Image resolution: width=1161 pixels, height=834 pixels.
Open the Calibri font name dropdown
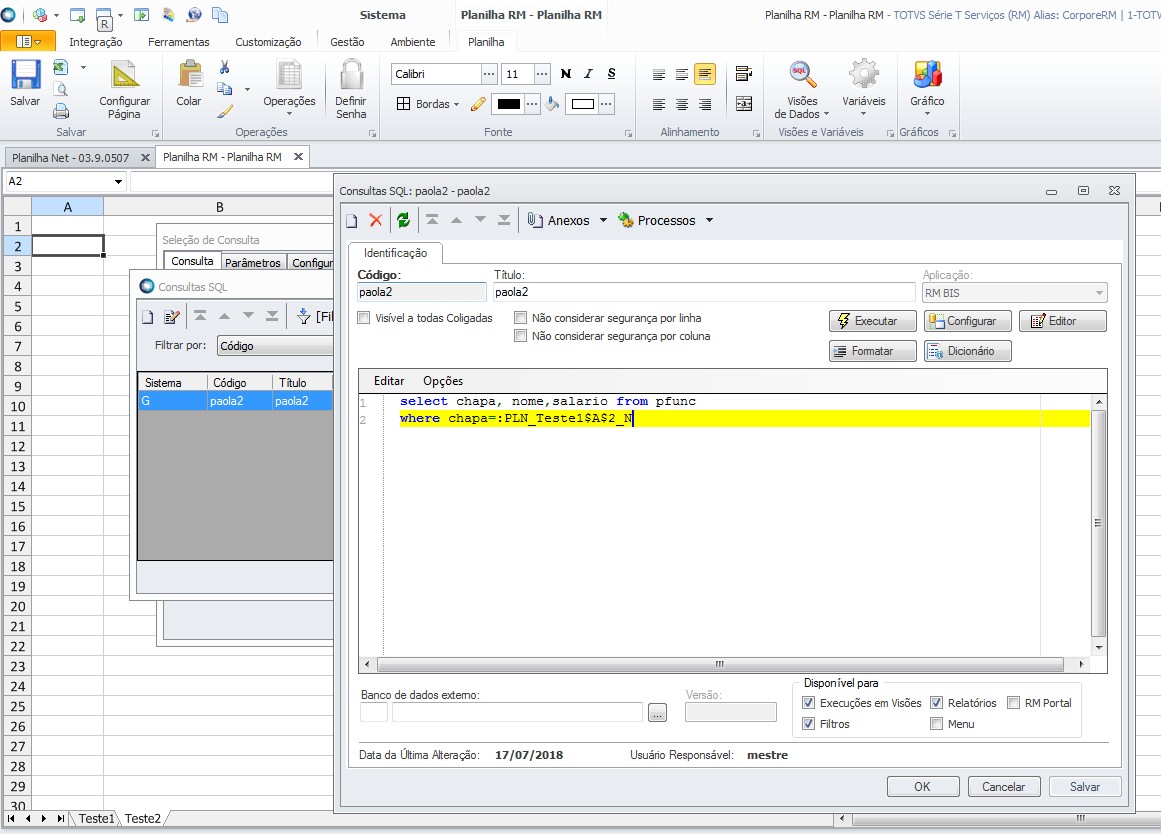[x=489, y=73]
